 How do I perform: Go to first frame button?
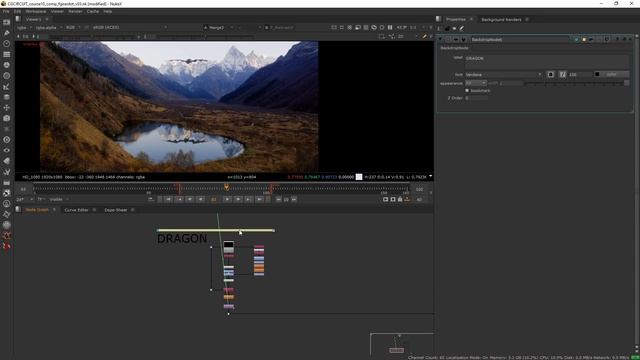click(x=168, y=199)
